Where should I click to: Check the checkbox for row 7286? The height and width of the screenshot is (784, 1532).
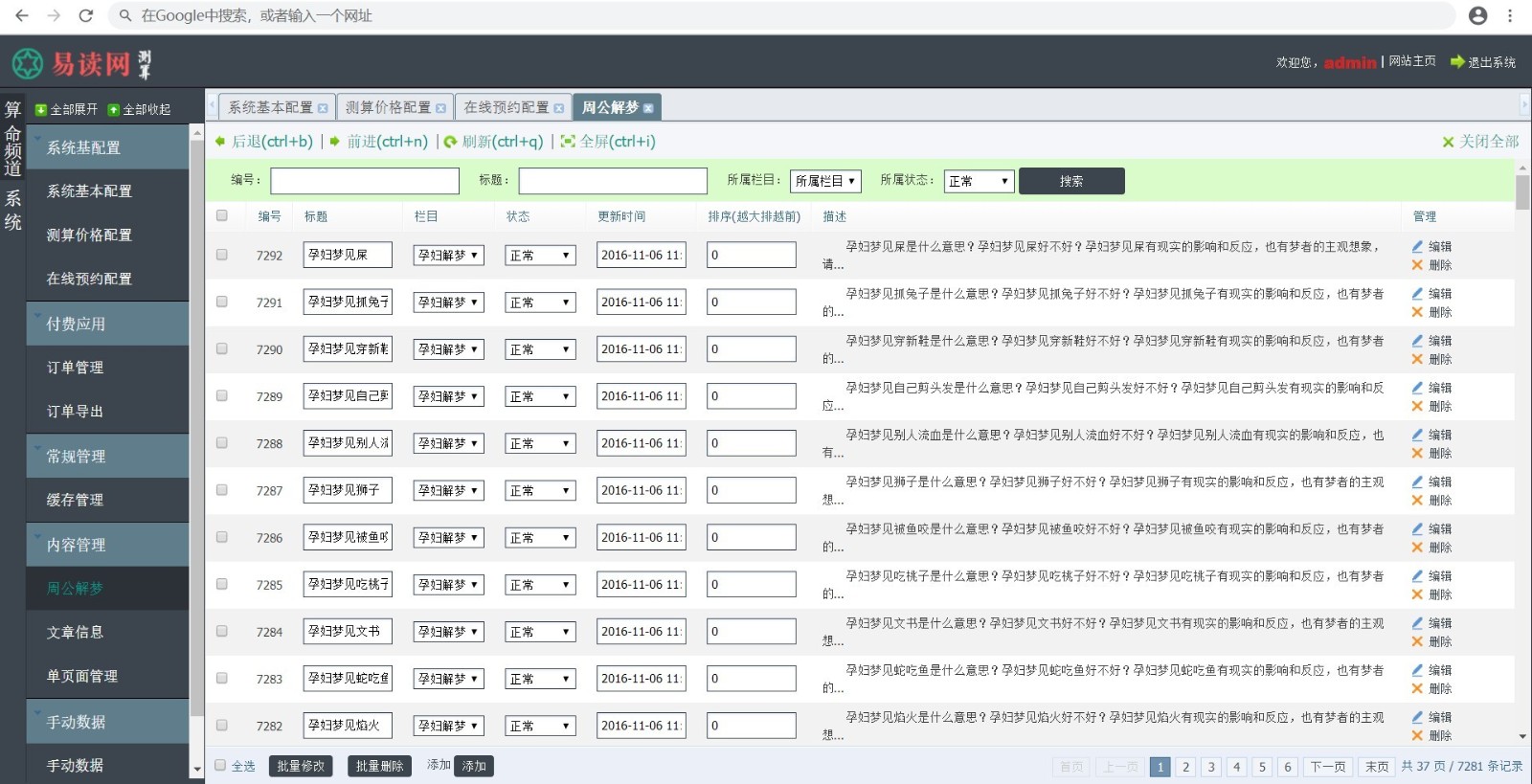pyautogui.click(x=222, y=537)
